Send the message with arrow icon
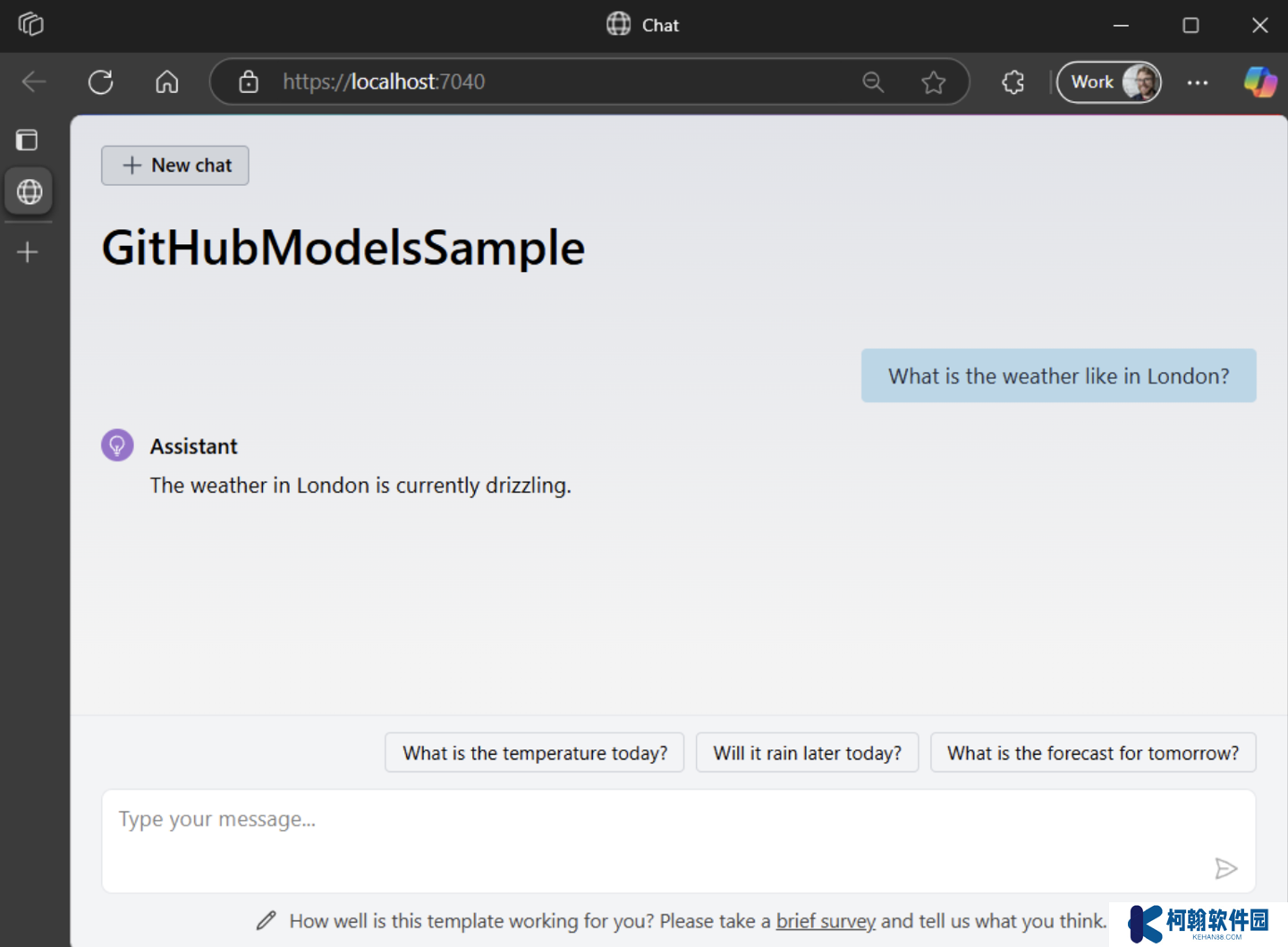The width and height of the screenshot is (1288, 947). [1226, 868]
